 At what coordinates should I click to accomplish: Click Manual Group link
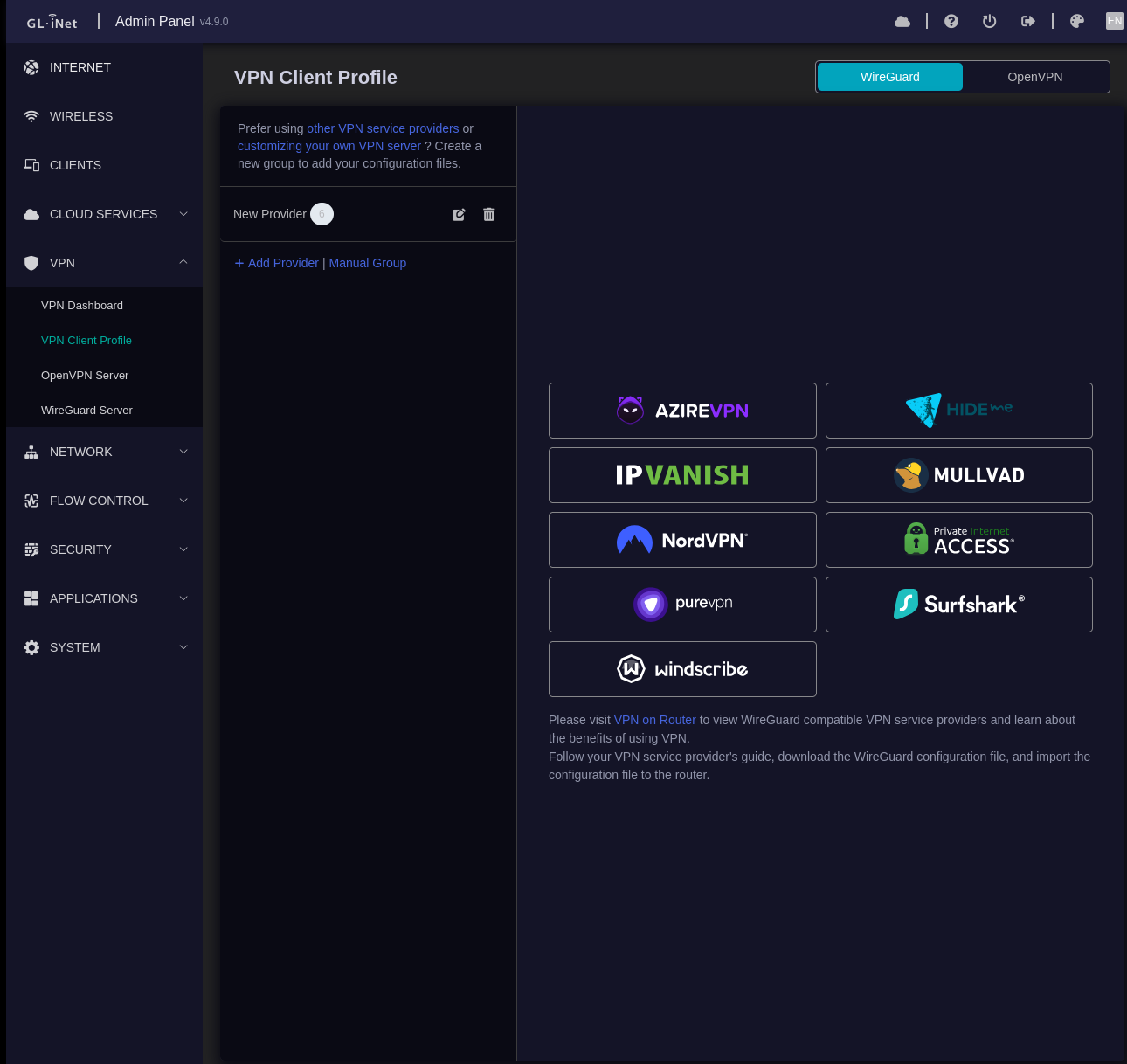(368, 263)
